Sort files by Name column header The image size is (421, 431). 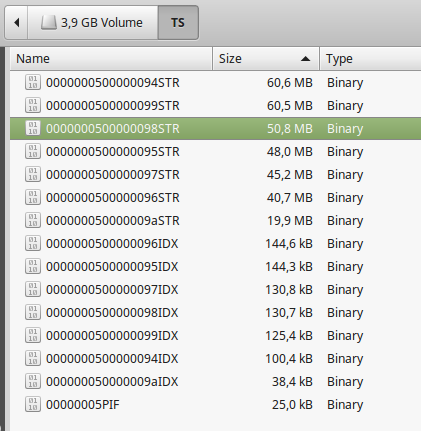tap(111, 59)
